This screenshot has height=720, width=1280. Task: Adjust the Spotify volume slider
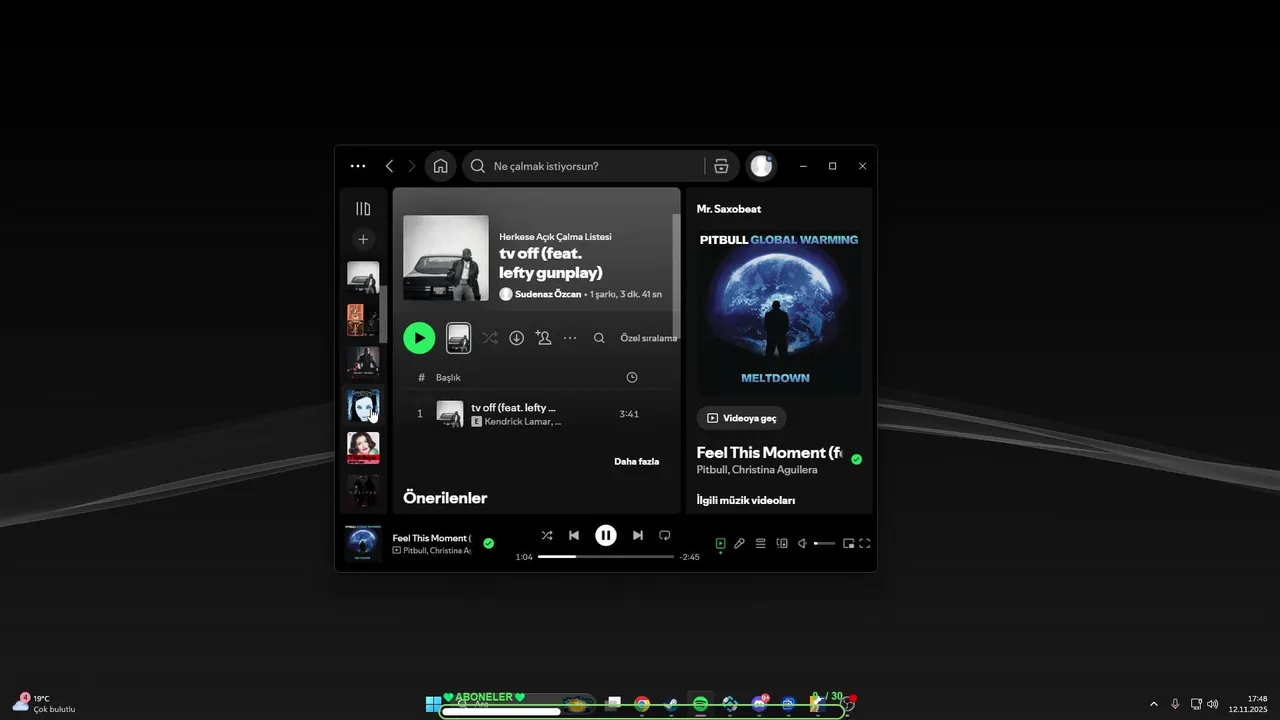[824, 543]
